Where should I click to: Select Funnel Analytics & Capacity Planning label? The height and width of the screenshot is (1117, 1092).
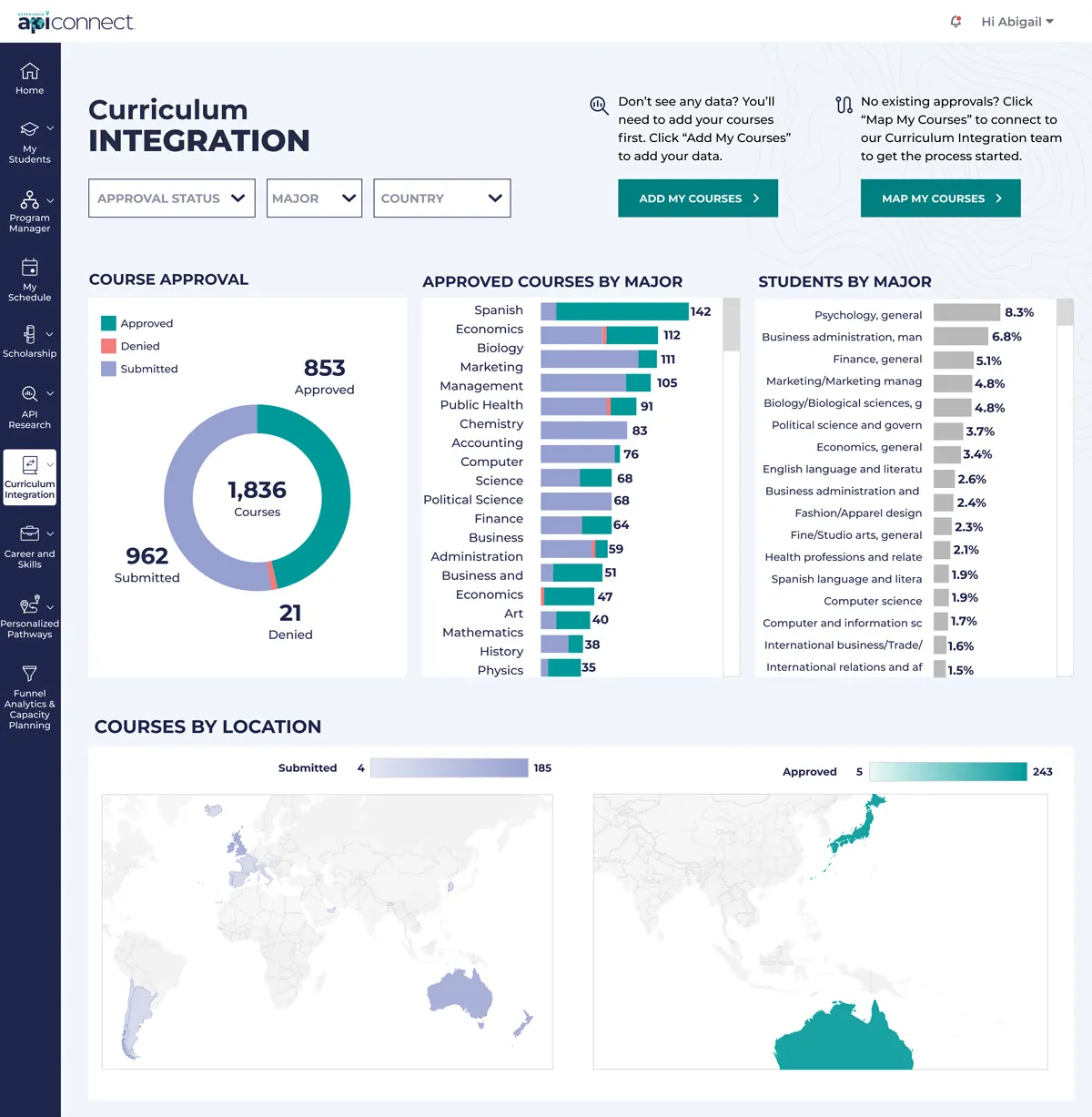coord(29,709)
